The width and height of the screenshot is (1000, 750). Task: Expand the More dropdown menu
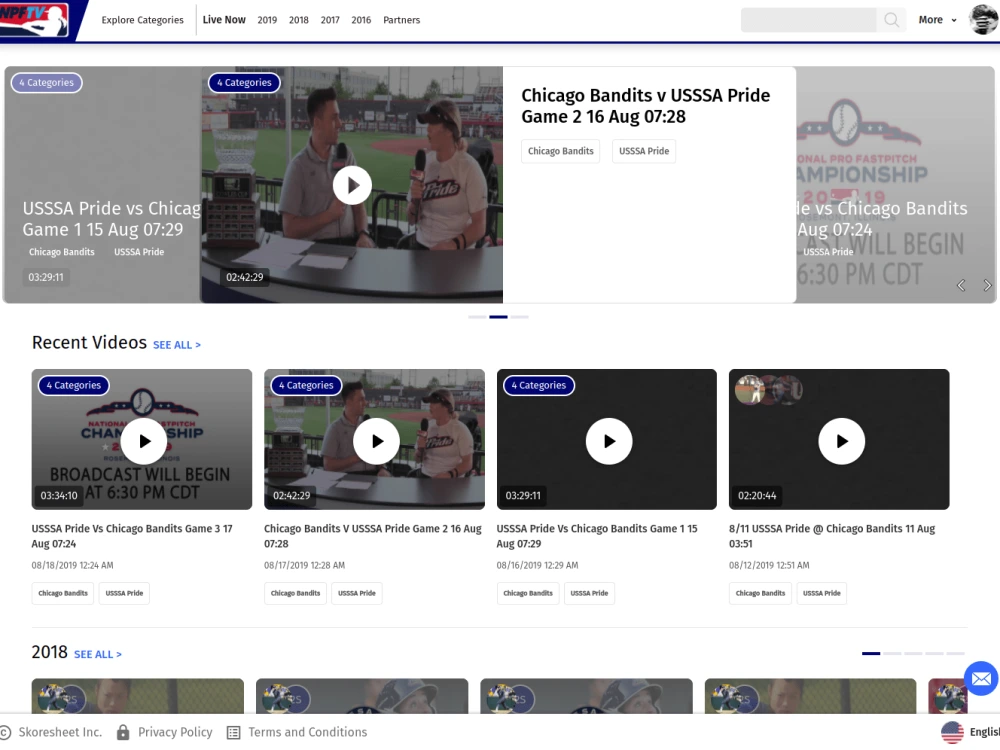point(938,20)
